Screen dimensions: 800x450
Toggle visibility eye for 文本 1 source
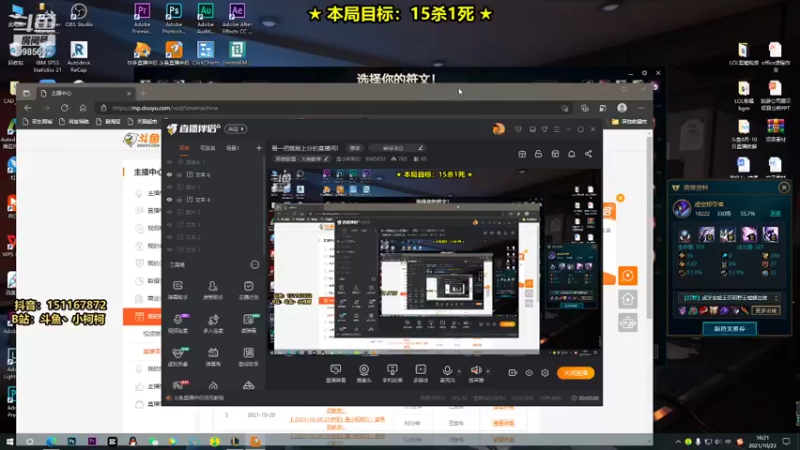169,249
